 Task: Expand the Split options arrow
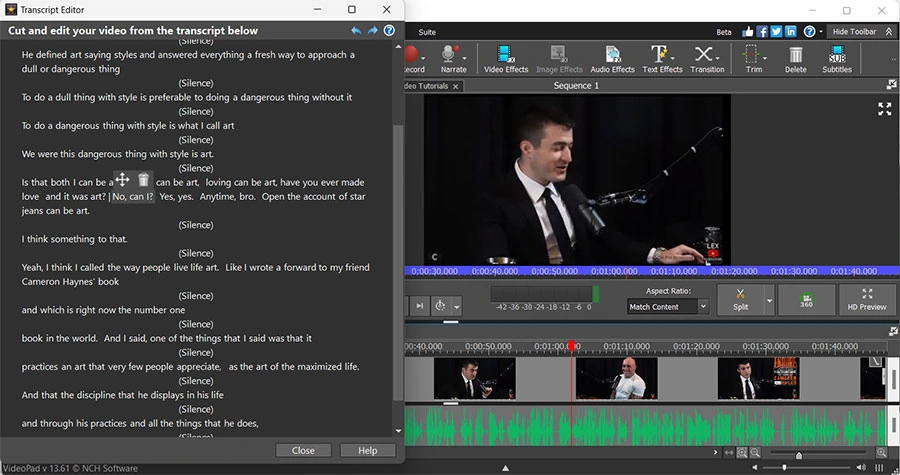coord(769,300)
